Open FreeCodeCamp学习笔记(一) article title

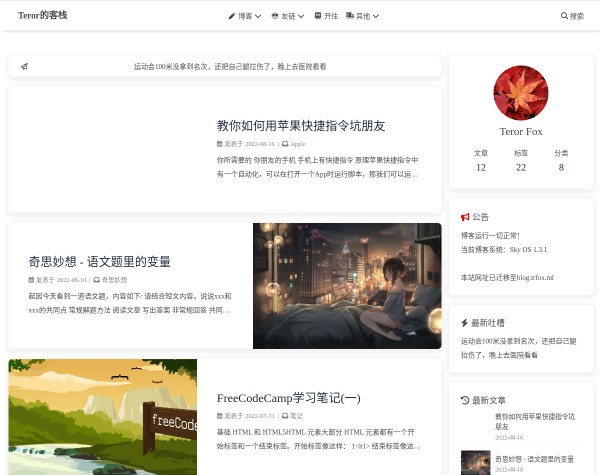pyautogui.click(x=288, y=398)
